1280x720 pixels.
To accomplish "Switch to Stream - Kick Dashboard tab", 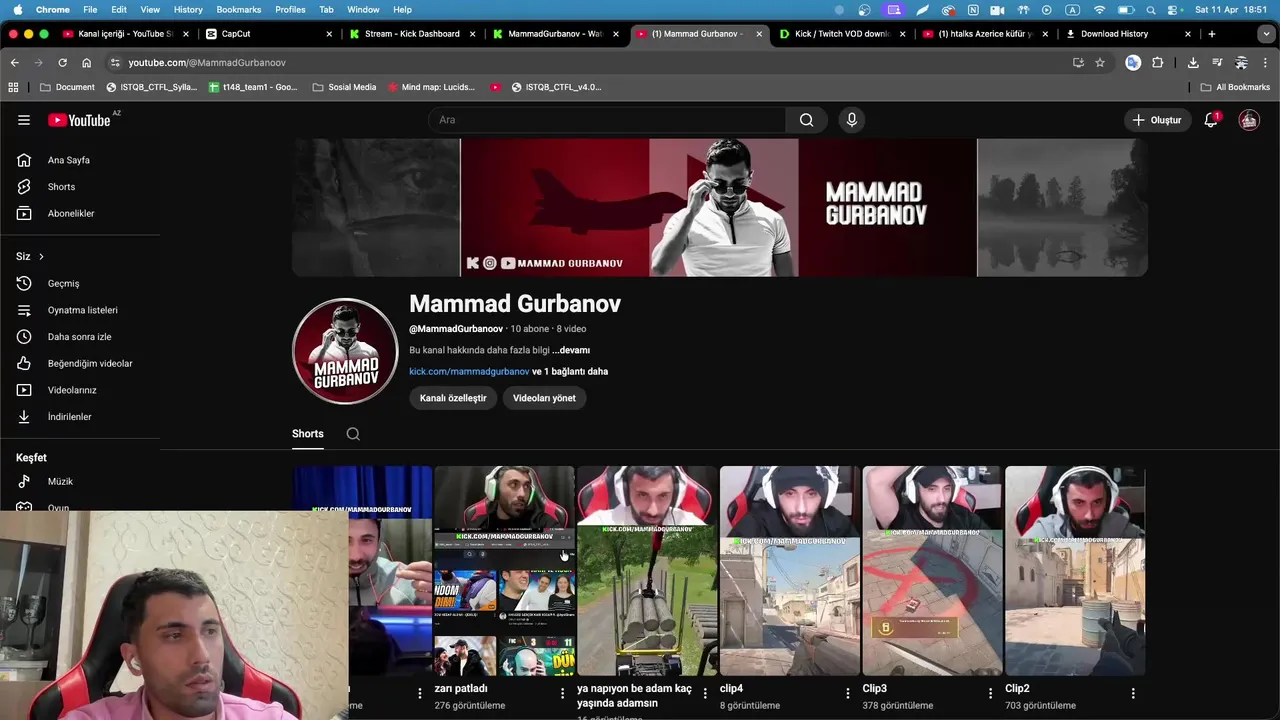I will (x=412, y=34).
